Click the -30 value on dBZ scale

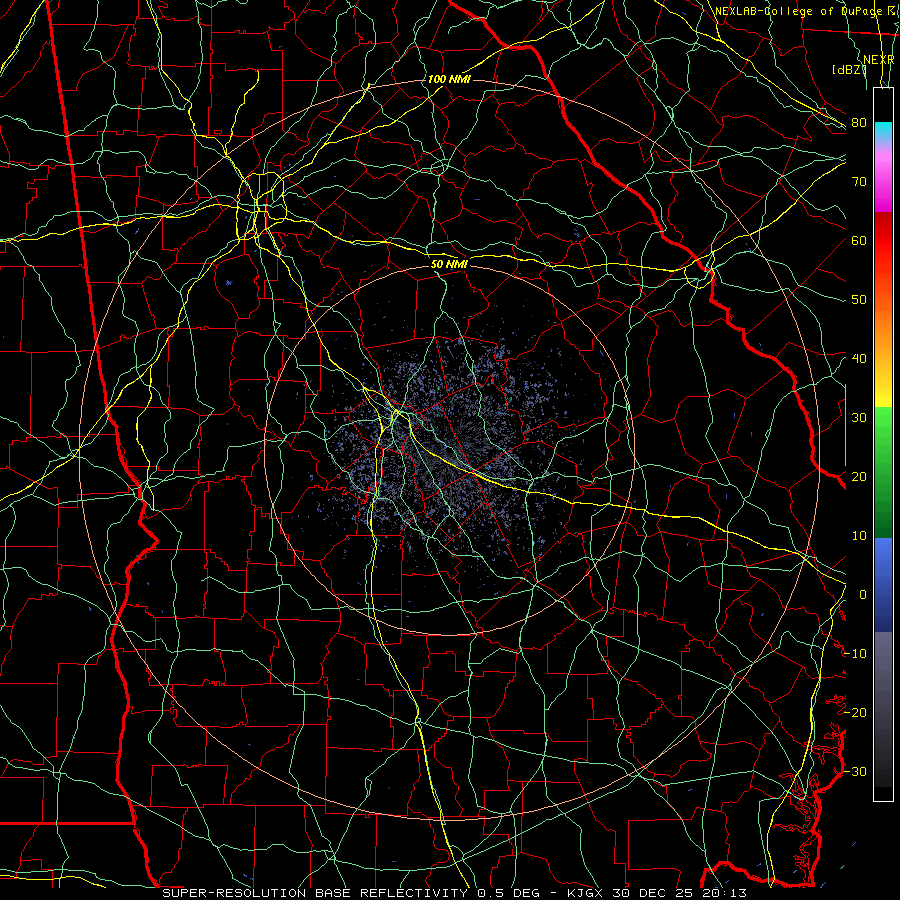tap(855, 771)
